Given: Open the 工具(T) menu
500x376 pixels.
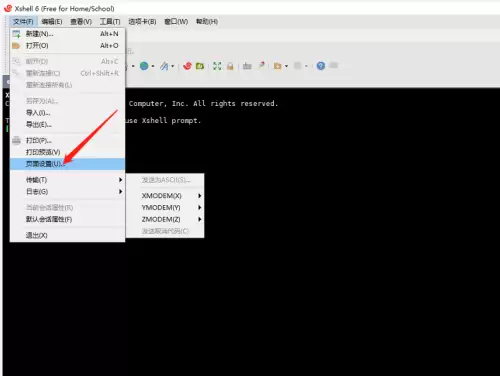Looking at the screenshot, I should [x=110, y=22].
